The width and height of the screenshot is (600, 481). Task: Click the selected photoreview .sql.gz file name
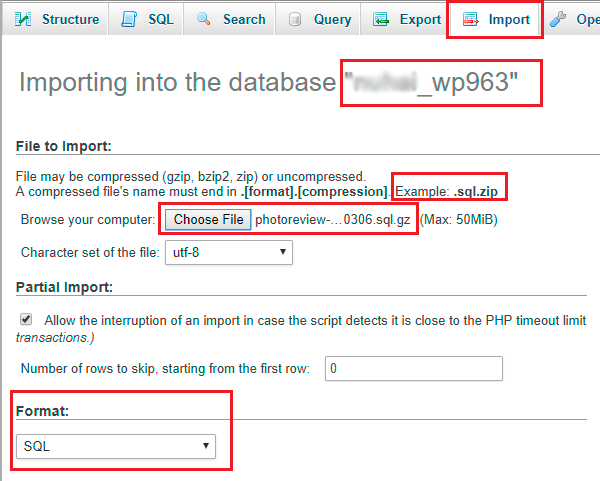pyautogui.click(x=332, y=220)
